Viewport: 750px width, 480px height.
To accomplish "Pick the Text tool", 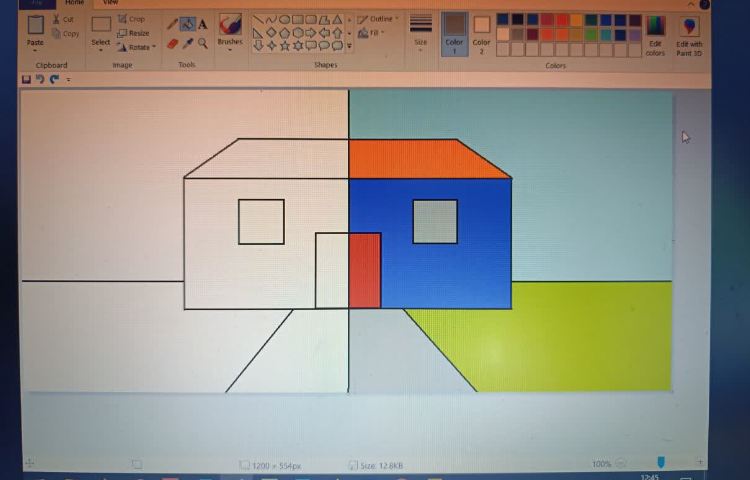I will [202, 24].
